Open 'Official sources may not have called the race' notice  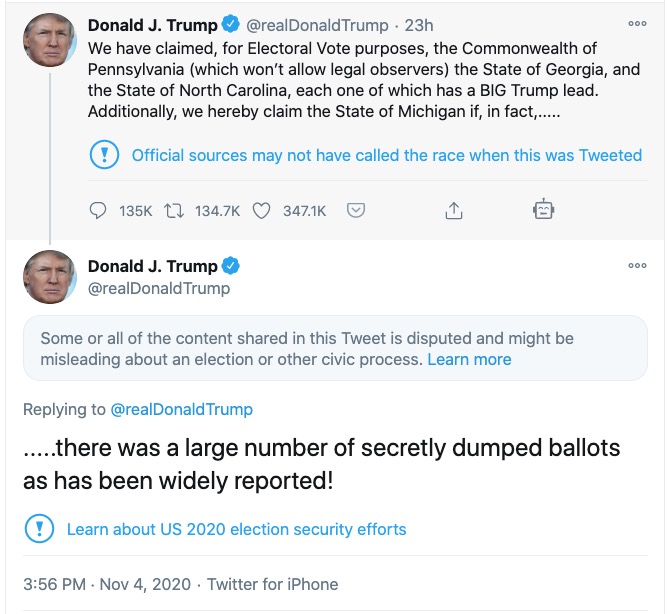[386, 155]
